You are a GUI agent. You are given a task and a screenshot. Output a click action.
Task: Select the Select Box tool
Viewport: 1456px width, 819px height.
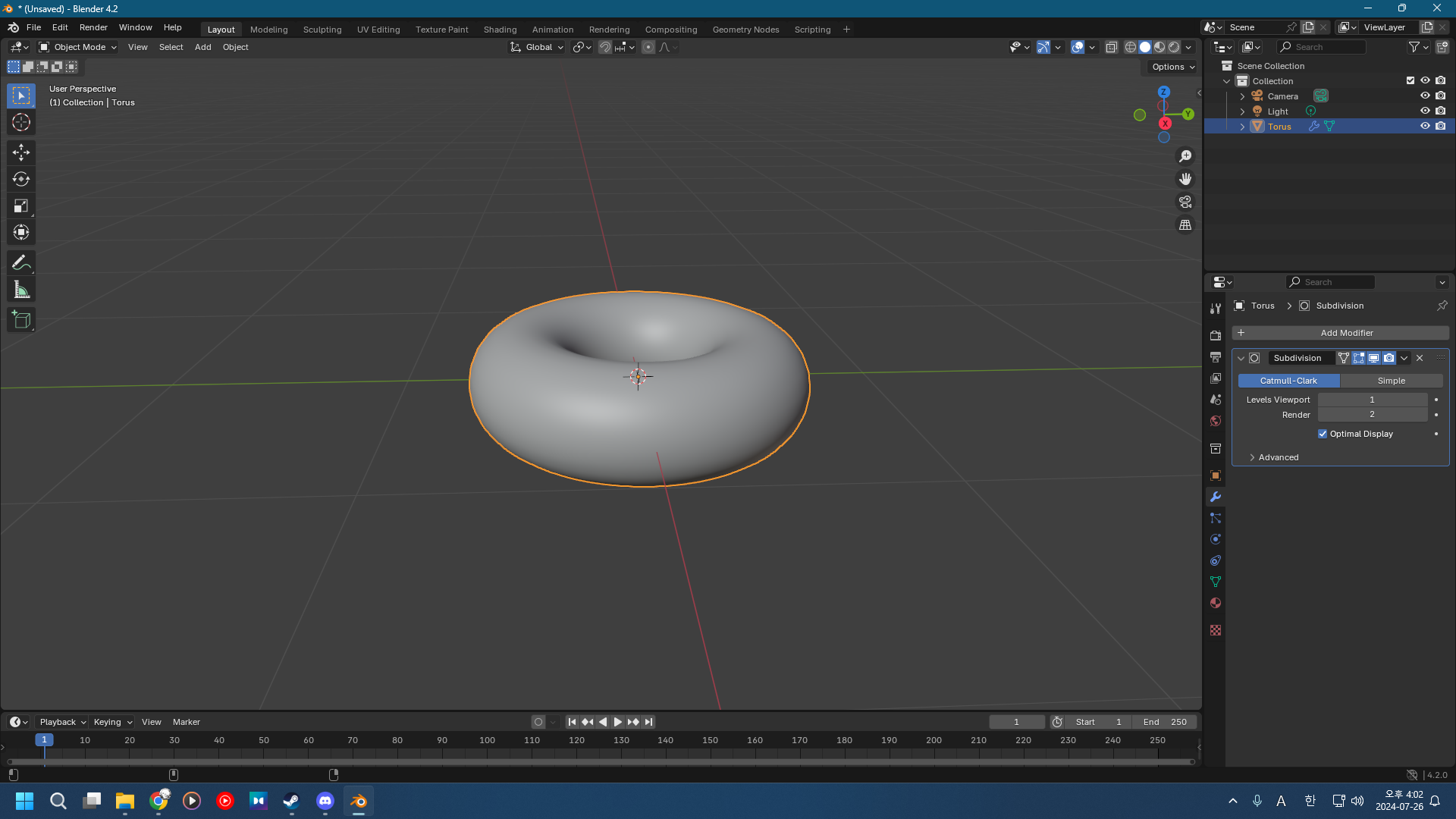pyautogui.click(x=21, y=96)
